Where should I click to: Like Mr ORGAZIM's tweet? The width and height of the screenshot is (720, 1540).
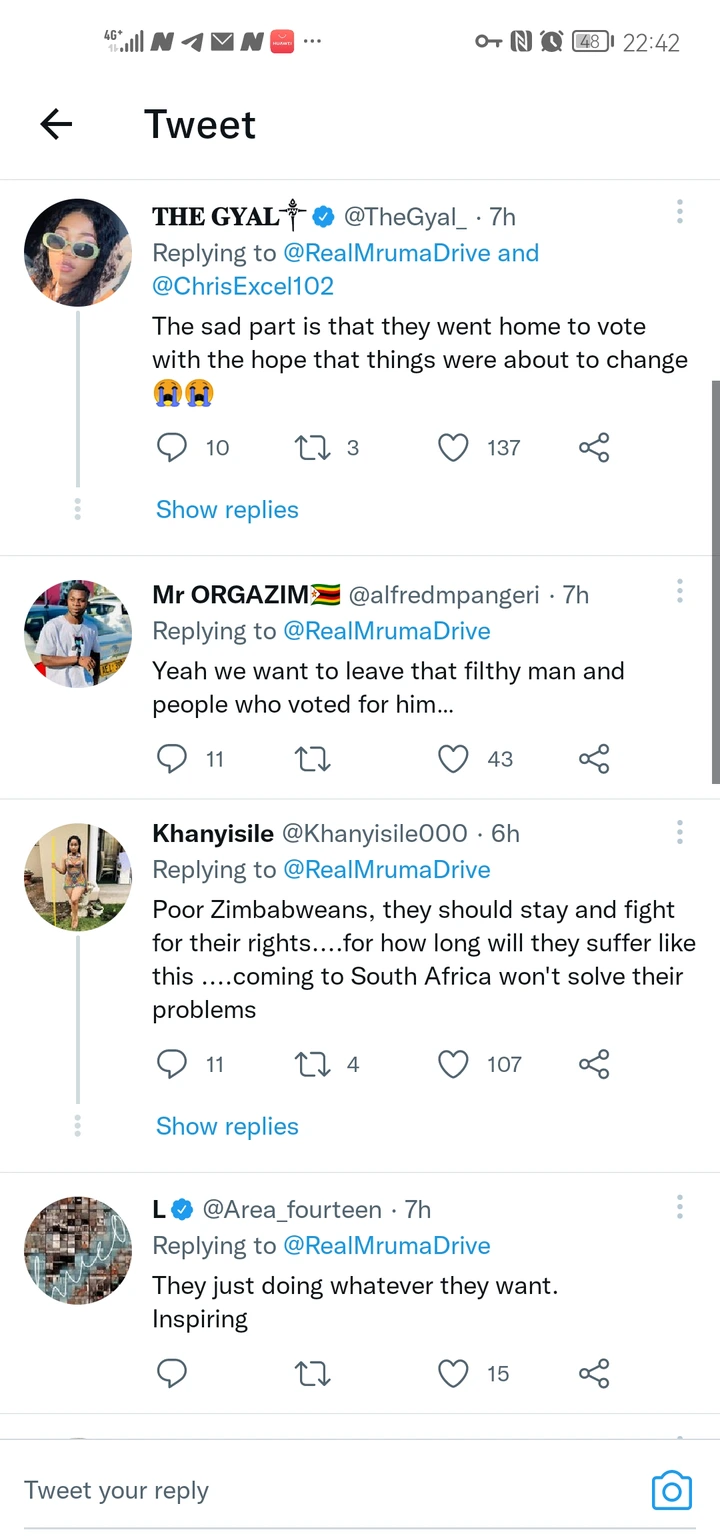point(454,759)
